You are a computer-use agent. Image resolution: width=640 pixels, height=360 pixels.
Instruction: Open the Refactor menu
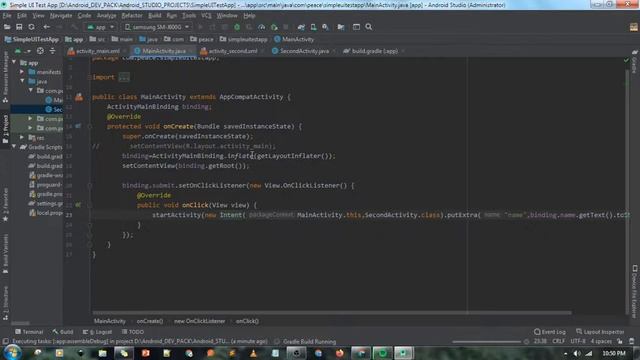click(132, 16)
